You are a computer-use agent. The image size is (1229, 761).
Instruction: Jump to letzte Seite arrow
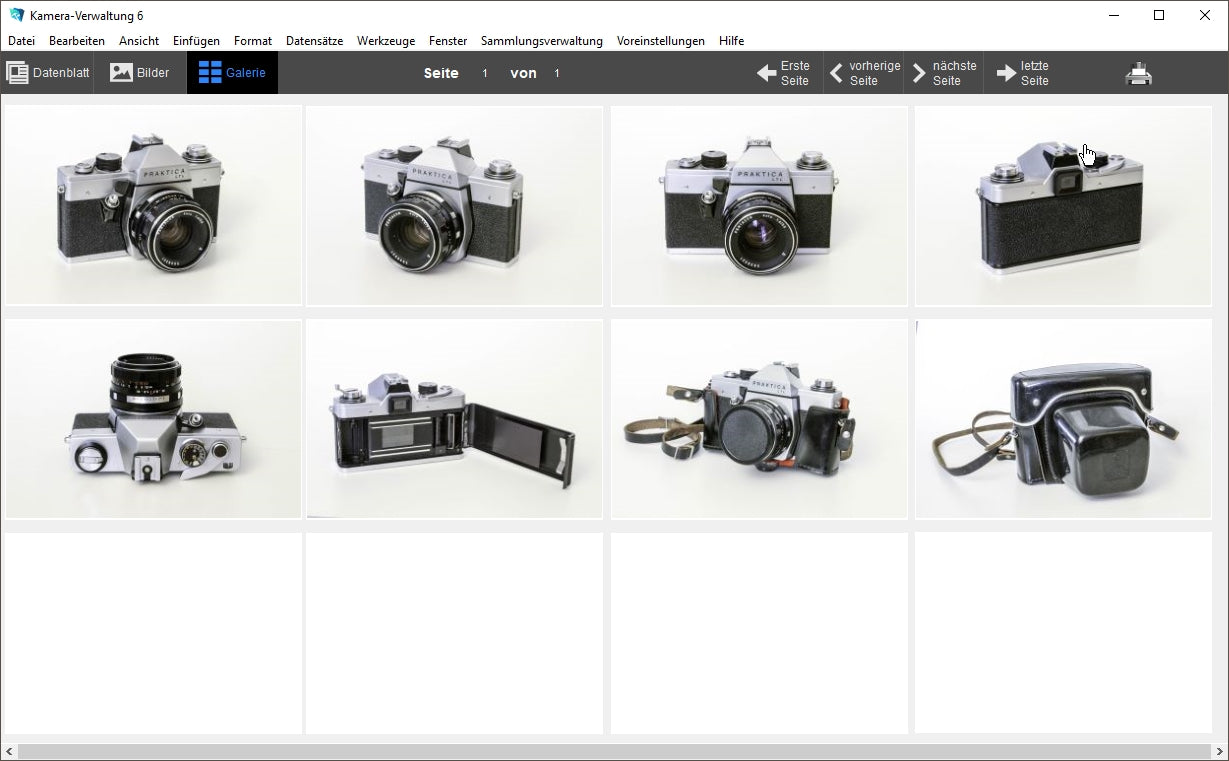[1006, 73]
